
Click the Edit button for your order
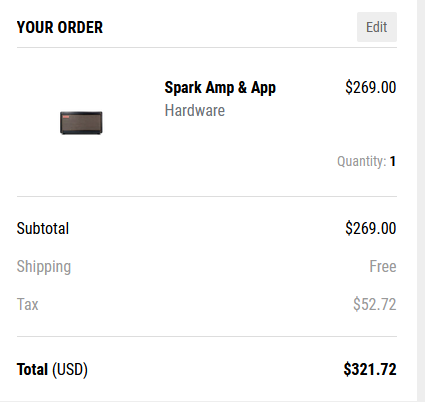377,27
